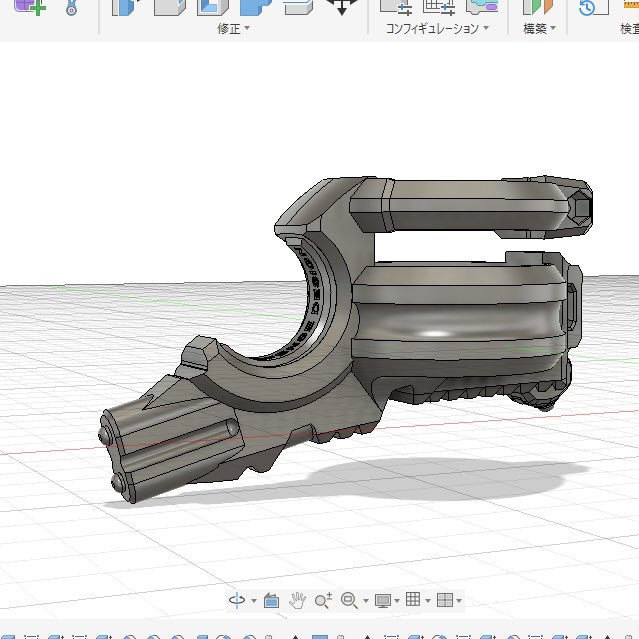Expand the Zoom Window dropdown arrow
This screenshot has height=639, width=639.
click(366, 601)
